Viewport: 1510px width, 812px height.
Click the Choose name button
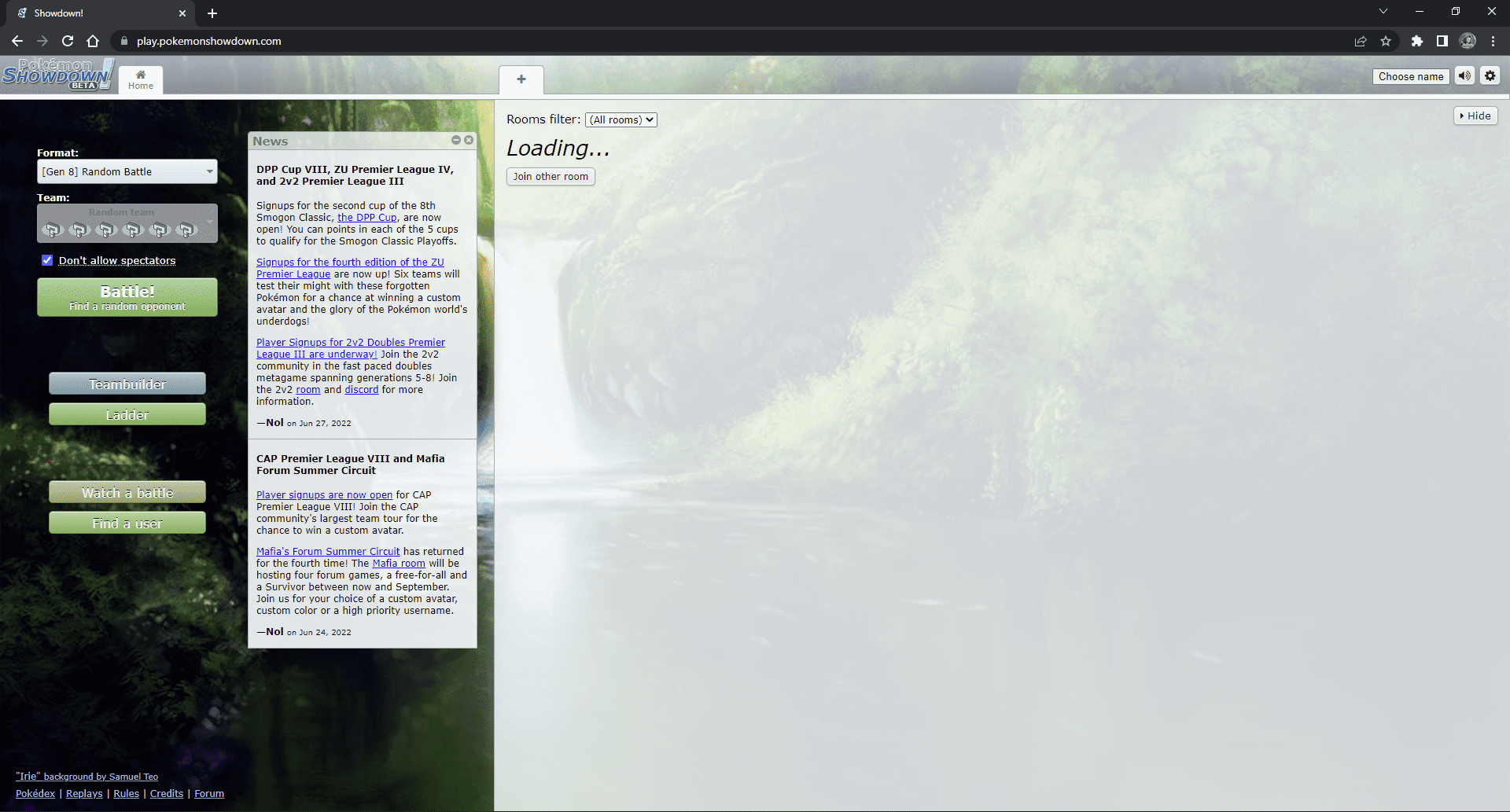(x=1411, y=76)
